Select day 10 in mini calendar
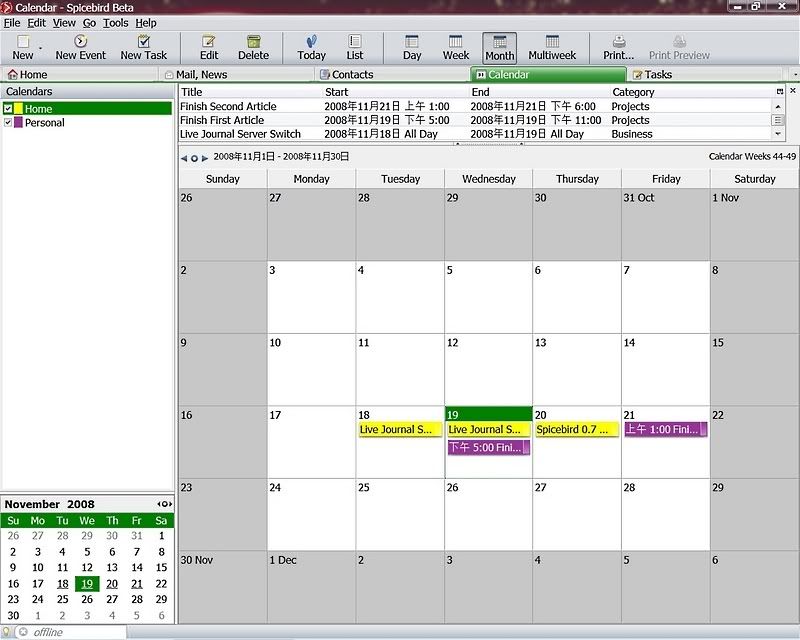The width and height of the screenshot is (800, 640). [x=38, y=568]
